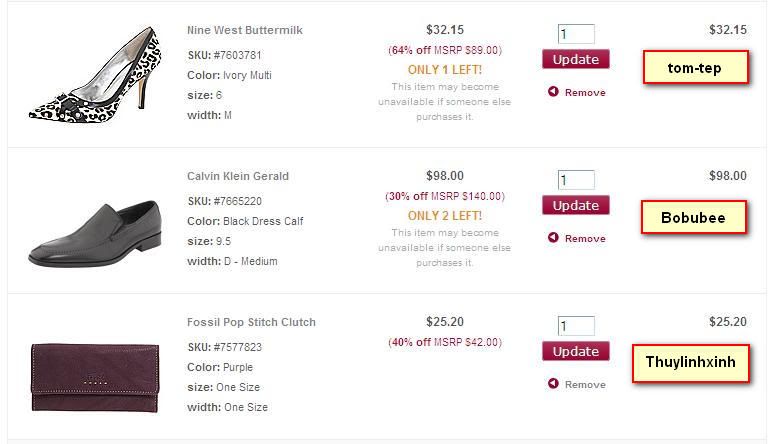Click remove arrow icon for Fossil Clutch
772x444 pixels.
pyautogui.click(x=553, y=384)
